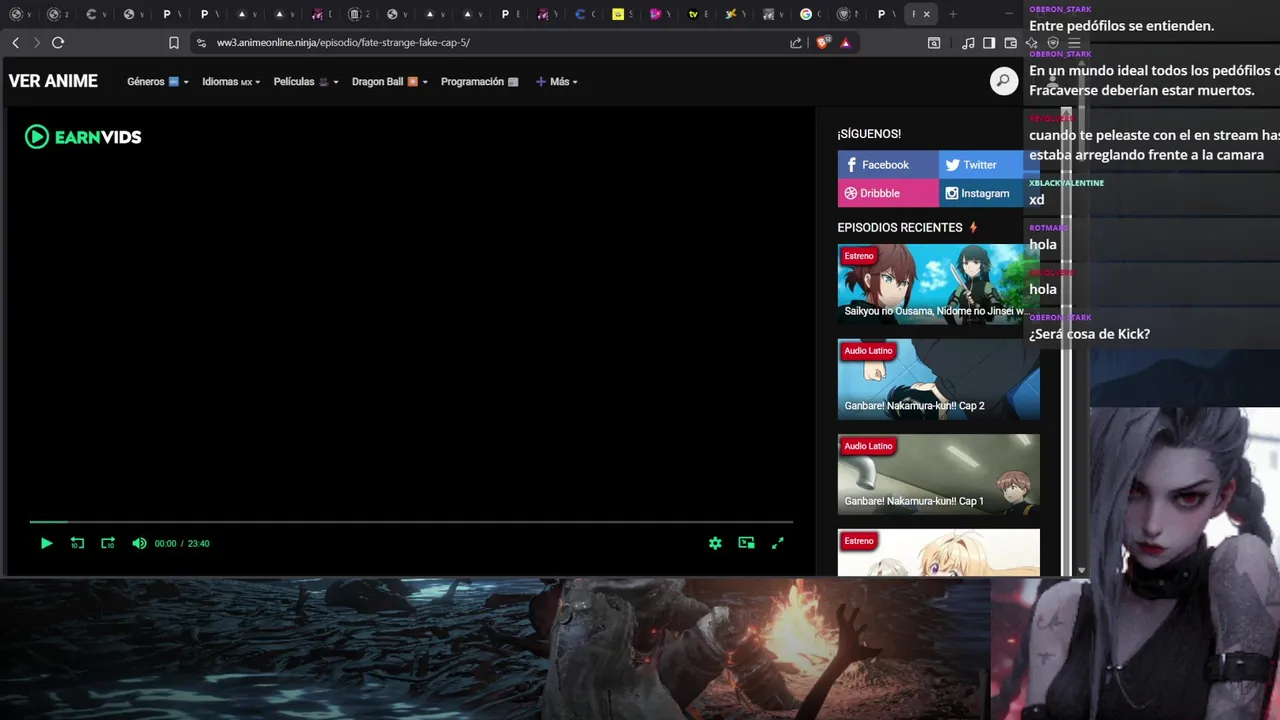This screenshot has height=720, width=1280.
Task: Open the Dribbble follow button
Action: [888, 193]
